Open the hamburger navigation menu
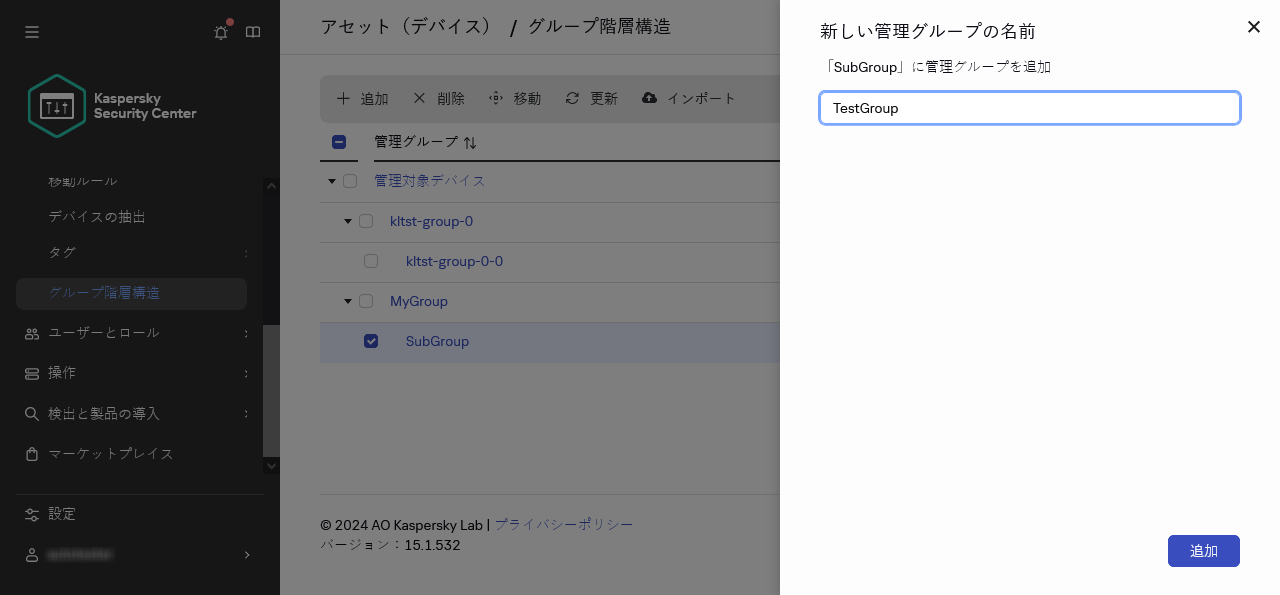Image resolution: width=1280 pixels, height=595 pixels. tap(32, 32)
